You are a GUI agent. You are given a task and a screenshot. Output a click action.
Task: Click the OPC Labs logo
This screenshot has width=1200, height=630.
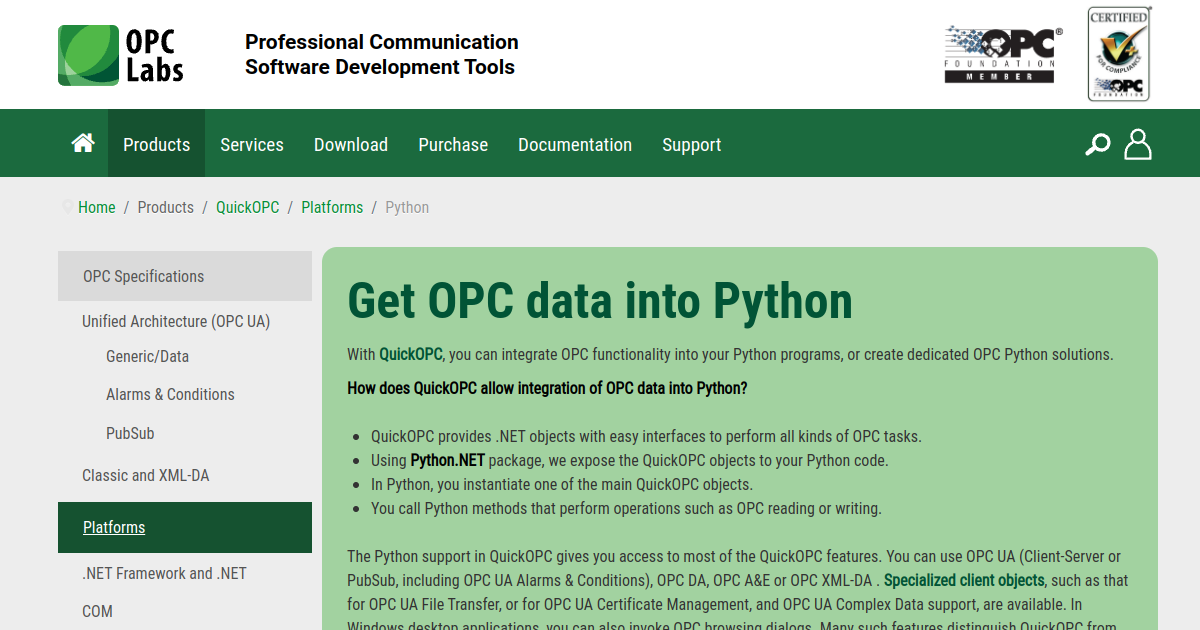(121, 55)
